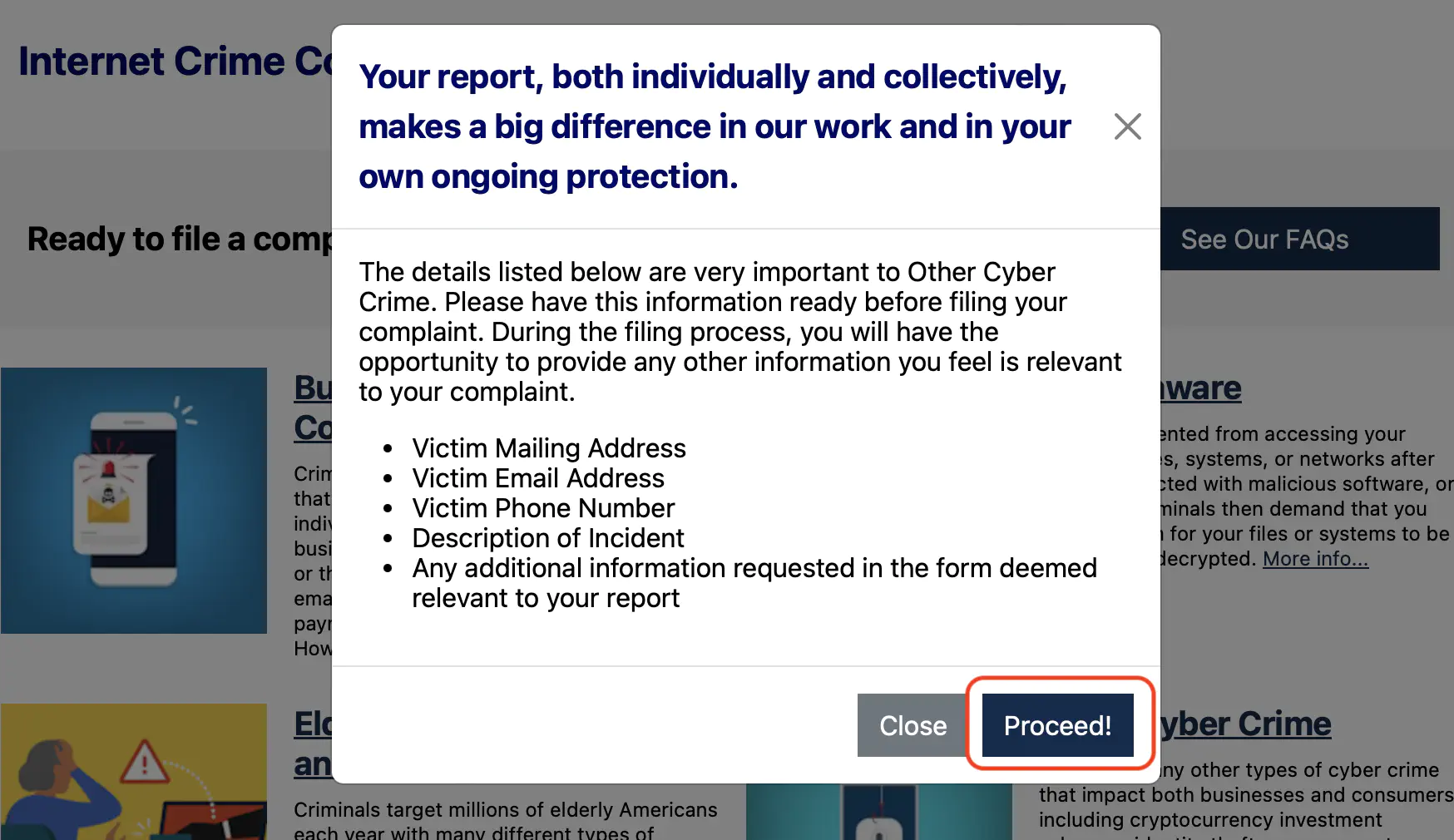Click the Proceed! button
The width and height of the screenshot is (1454, 840).
1057,725
